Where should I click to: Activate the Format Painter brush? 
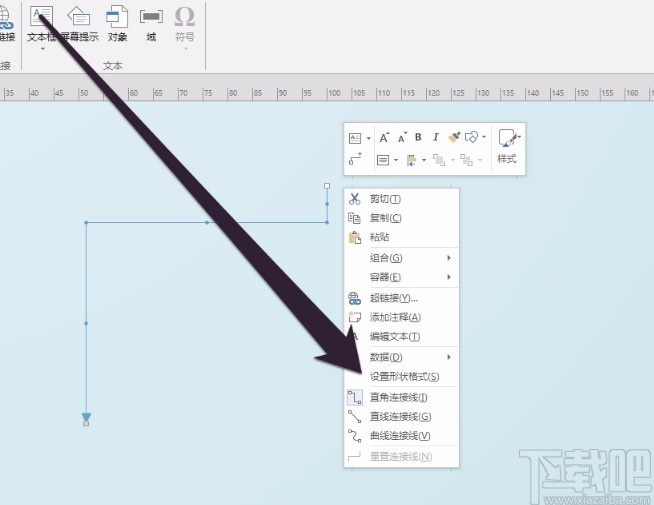[454, 137]
